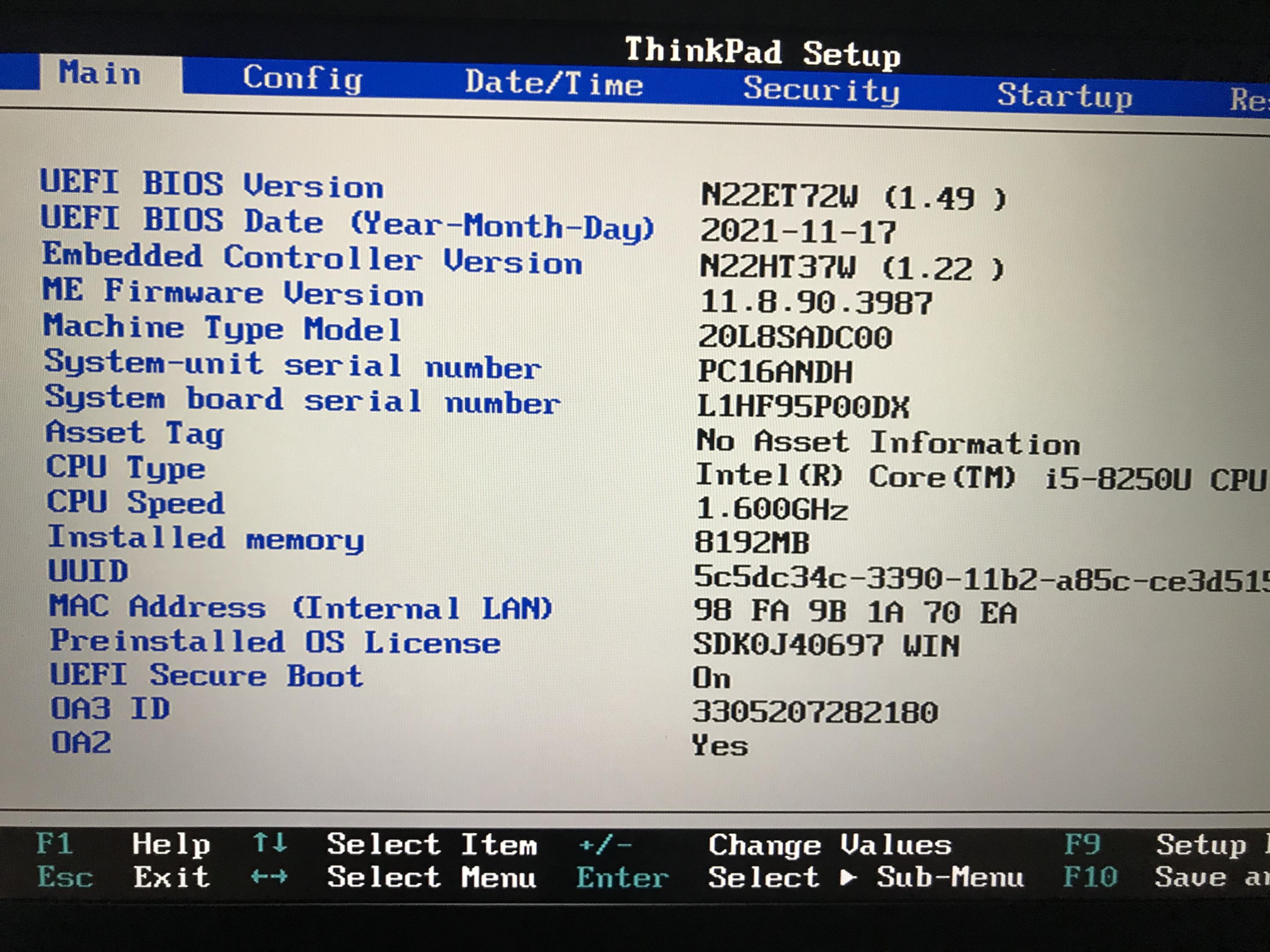Select the UEFI BIOS Version row
This screenshot has height=952, width=1270.
[211, 185]
